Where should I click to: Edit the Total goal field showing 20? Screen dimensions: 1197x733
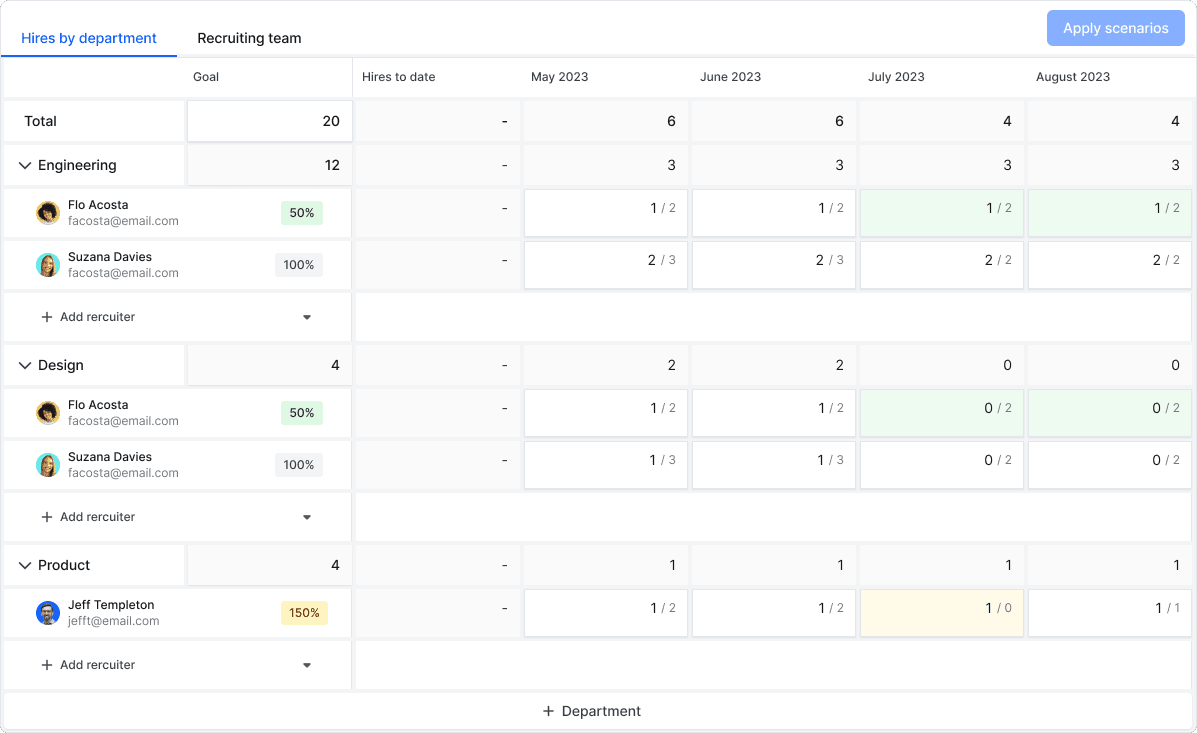point(268,121)
